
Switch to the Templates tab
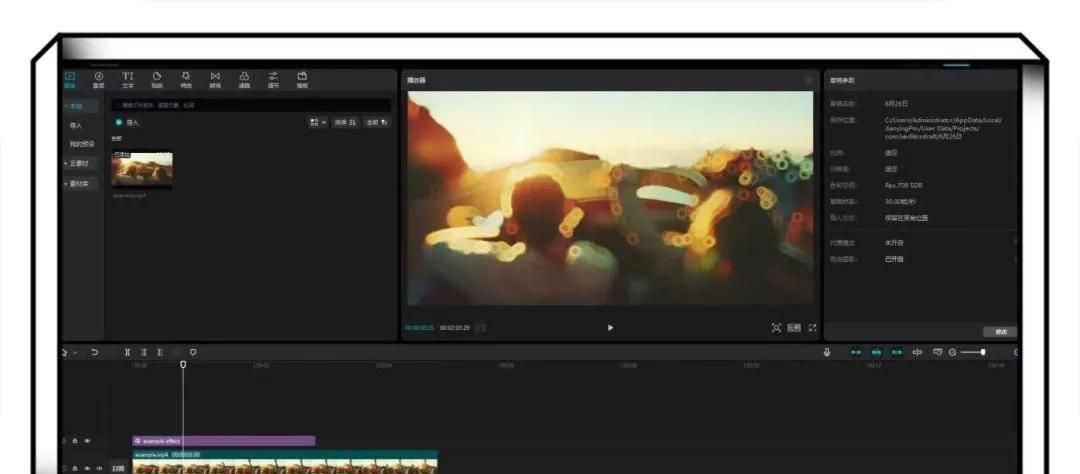click(302, 80)
